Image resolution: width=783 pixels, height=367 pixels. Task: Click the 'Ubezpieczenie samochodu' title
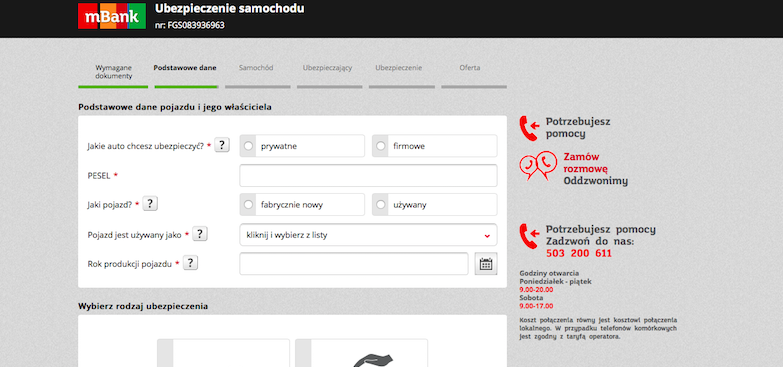pyautogui.click(x=229, y=8)
